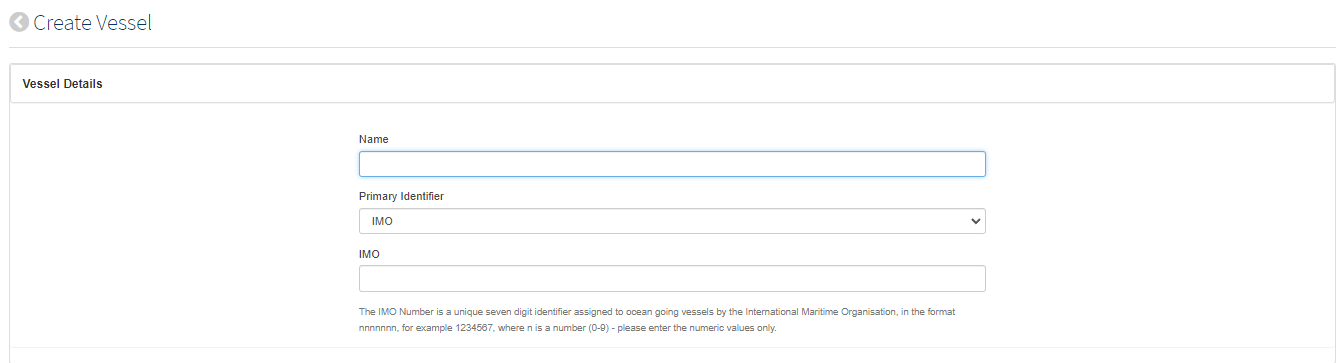1341x363 pixels.
Task: Click the Primary Identifier label
Action: click(401, 196)
